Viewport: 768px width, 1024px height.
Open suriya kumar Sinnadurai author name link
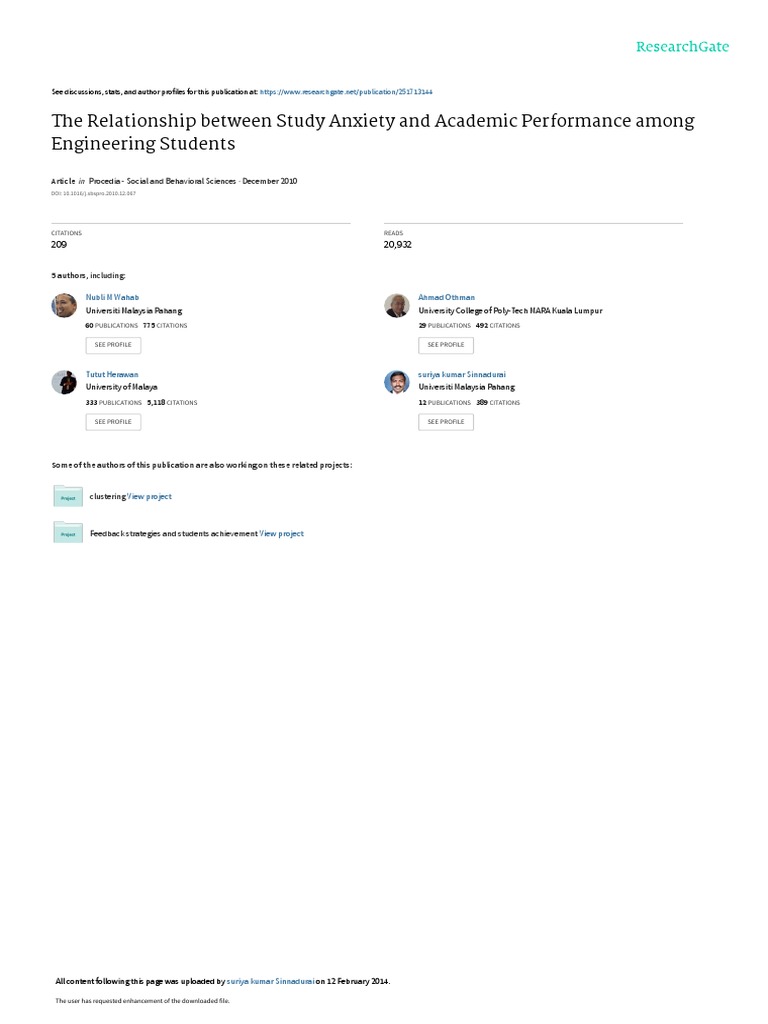[462, 374]
